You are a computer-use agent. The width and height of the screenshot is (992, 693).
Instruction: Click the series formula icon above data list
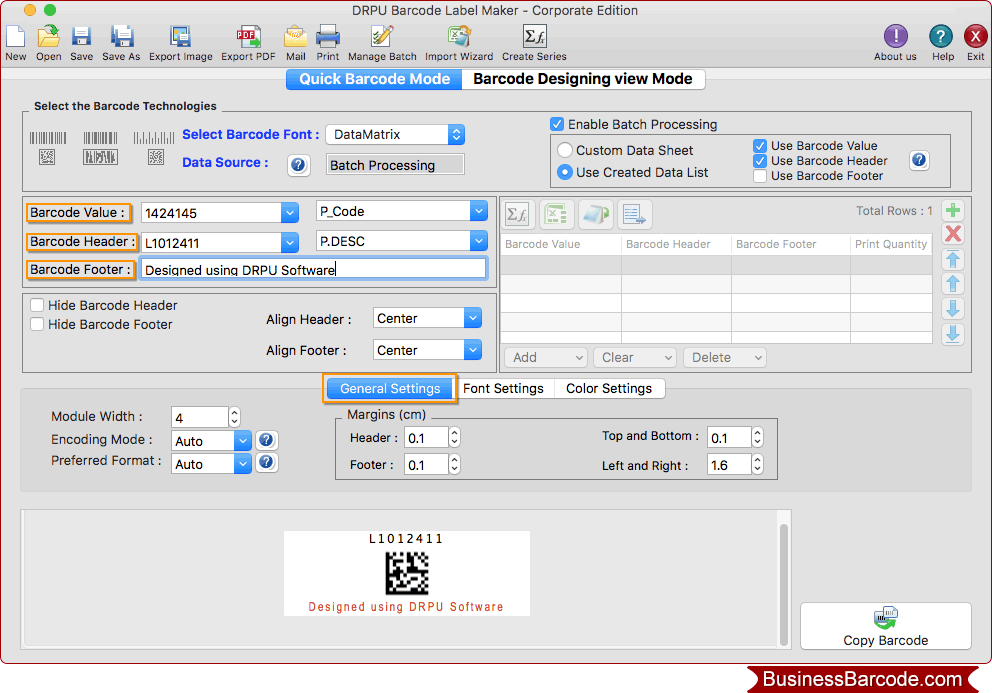click(517, 215)
